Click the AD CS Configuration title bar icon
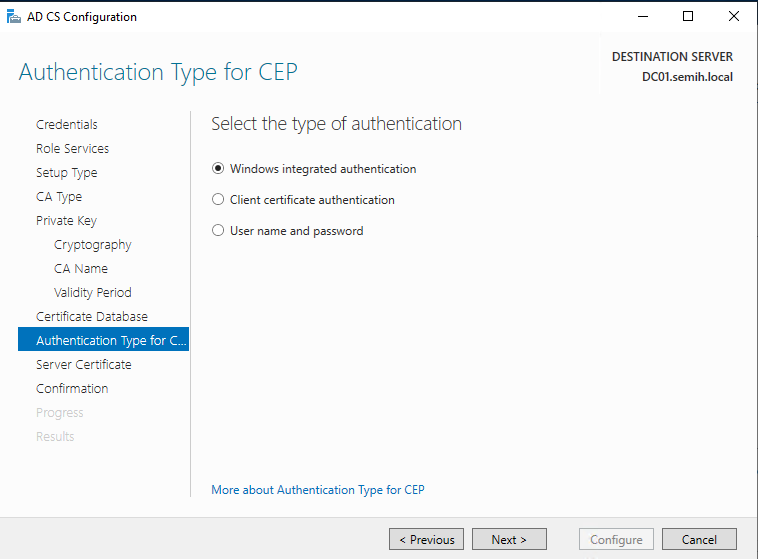 [12, 17]
